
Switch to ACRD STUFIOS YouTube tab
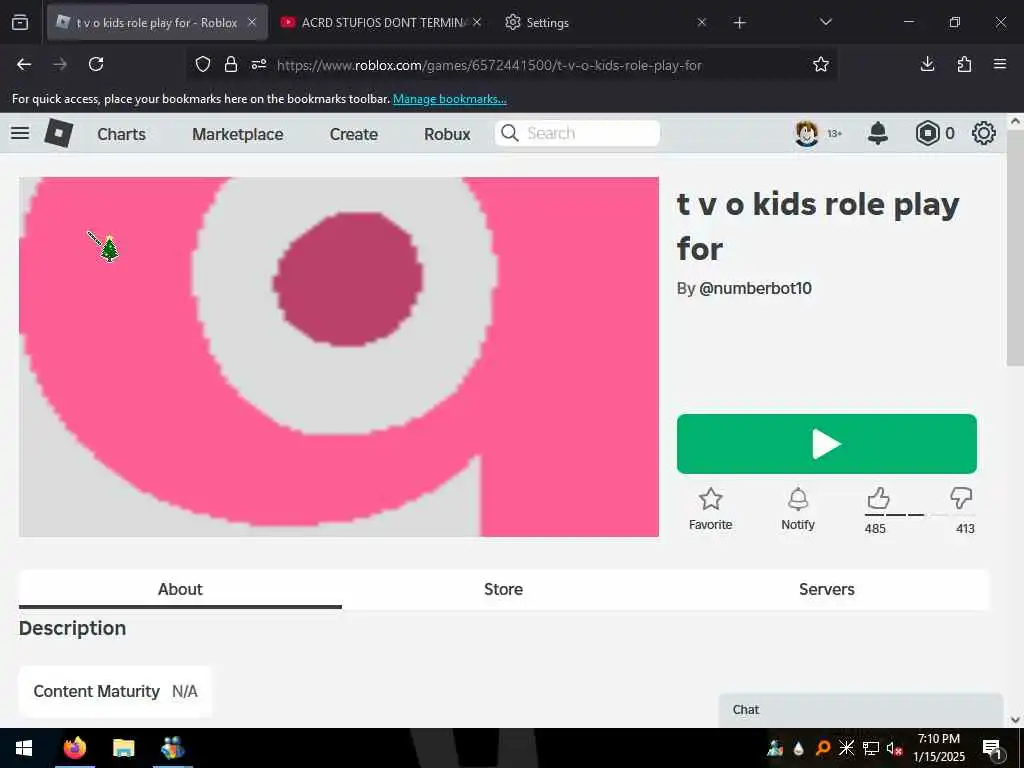coord(381,22)
